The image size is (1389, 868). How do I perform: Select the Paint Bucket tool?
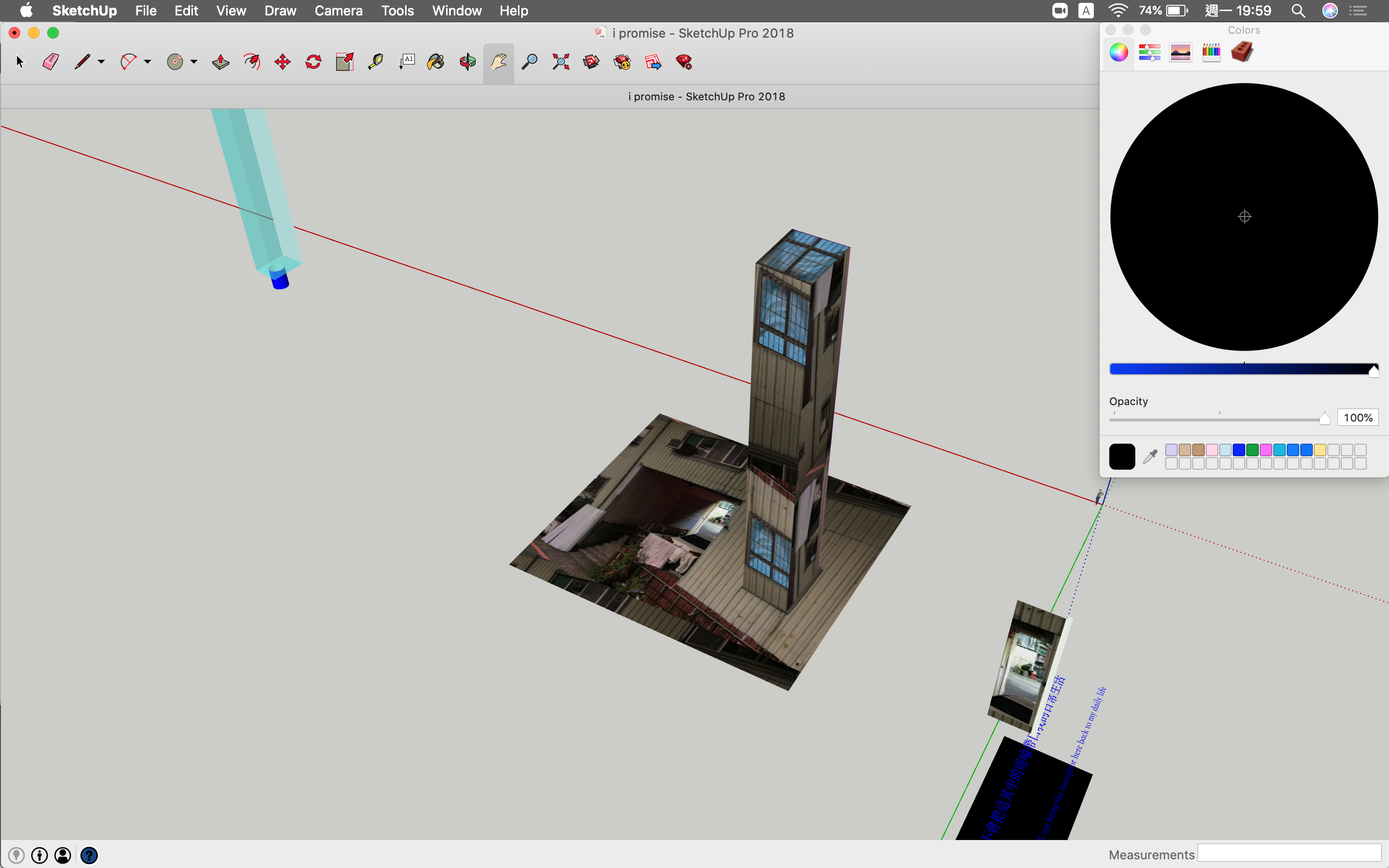[x=436, y=62]
